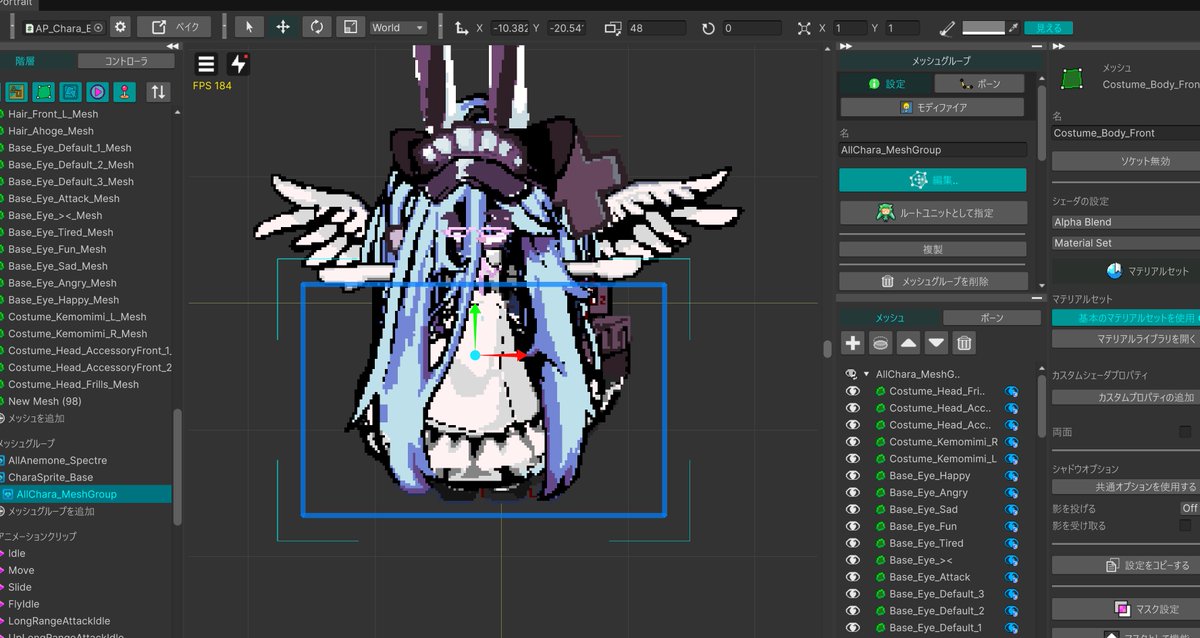This screenshot has height=638, width=1200.
Task: Hide Base_Eye_Sad with its eye icon
Action: pyautogui.click(x=853, y=509)
